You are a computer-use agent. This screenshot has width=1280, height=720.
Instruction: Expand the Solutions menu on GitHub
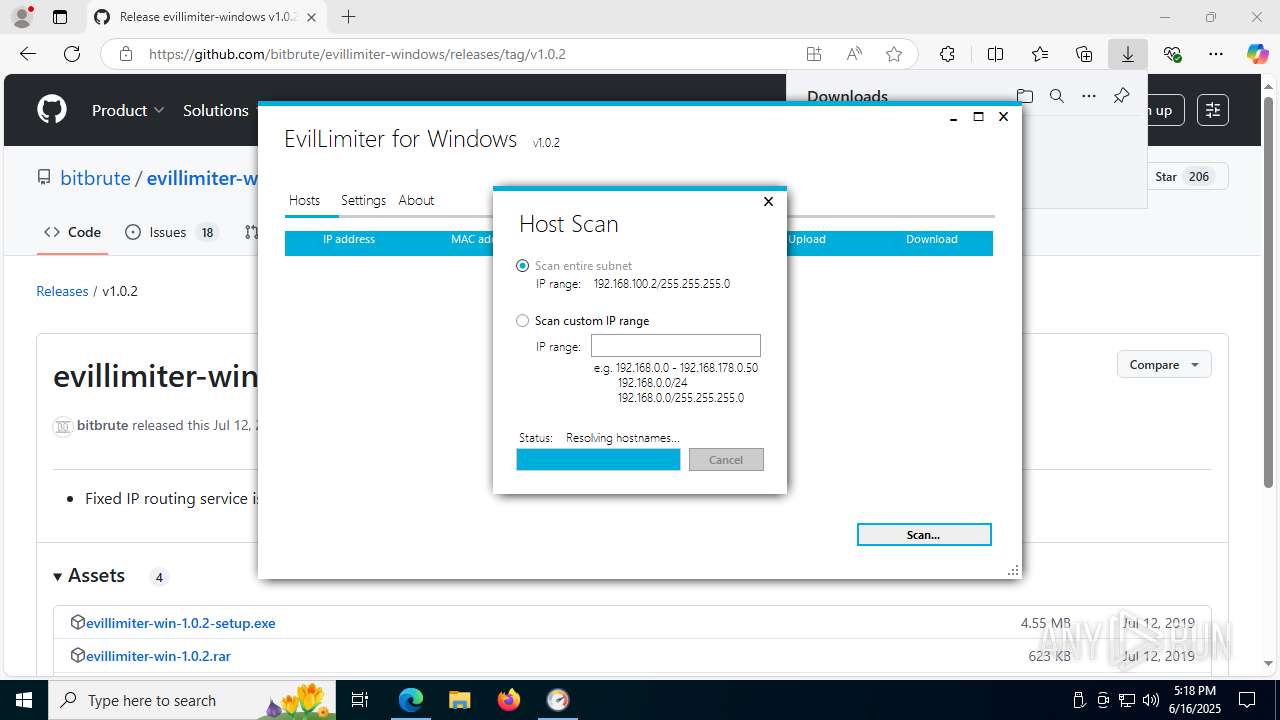click(x=216, y=110)
